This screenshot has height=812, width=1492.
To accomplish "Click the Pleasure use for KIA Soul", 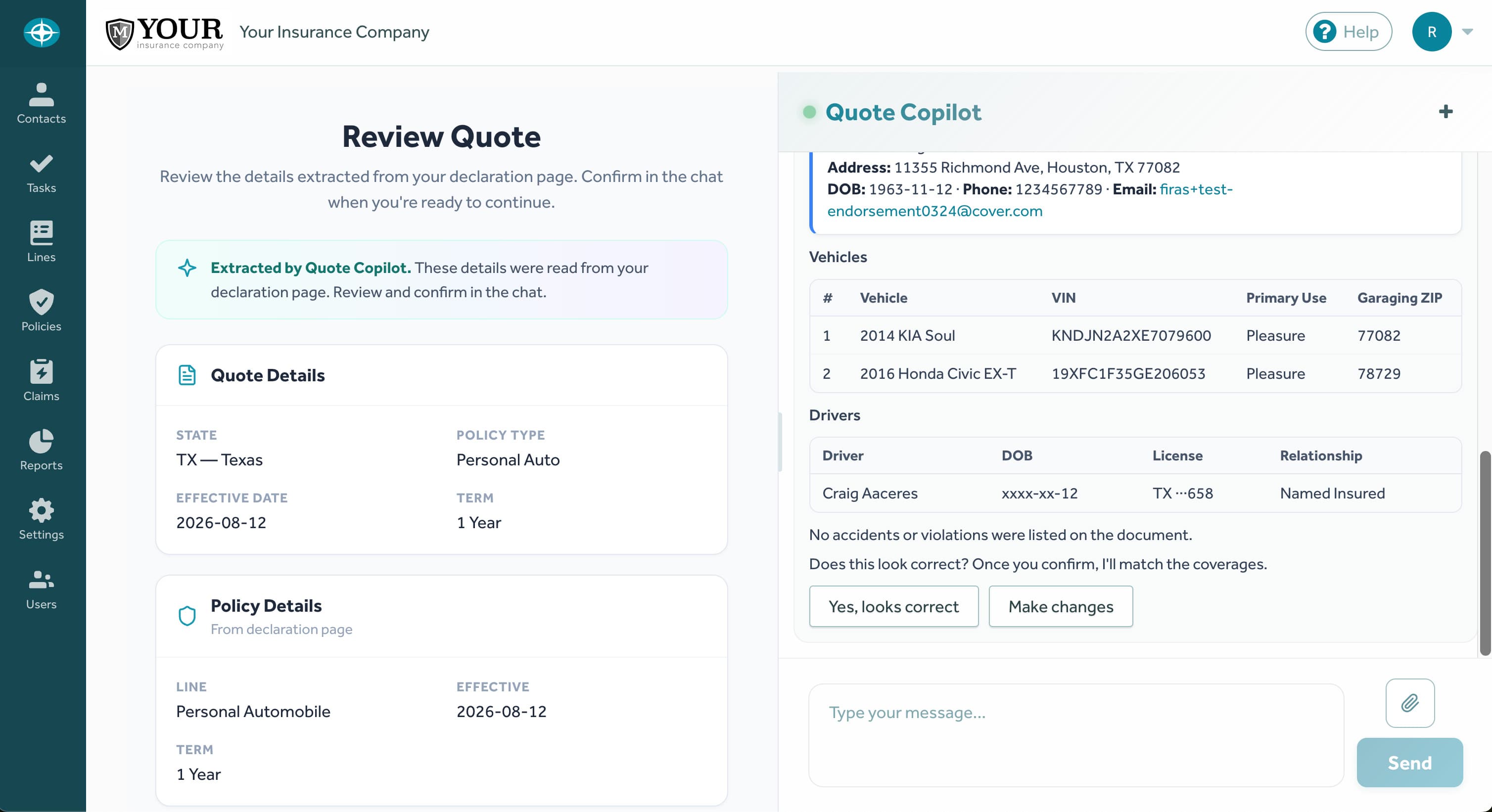I will tap(1275, 335).
